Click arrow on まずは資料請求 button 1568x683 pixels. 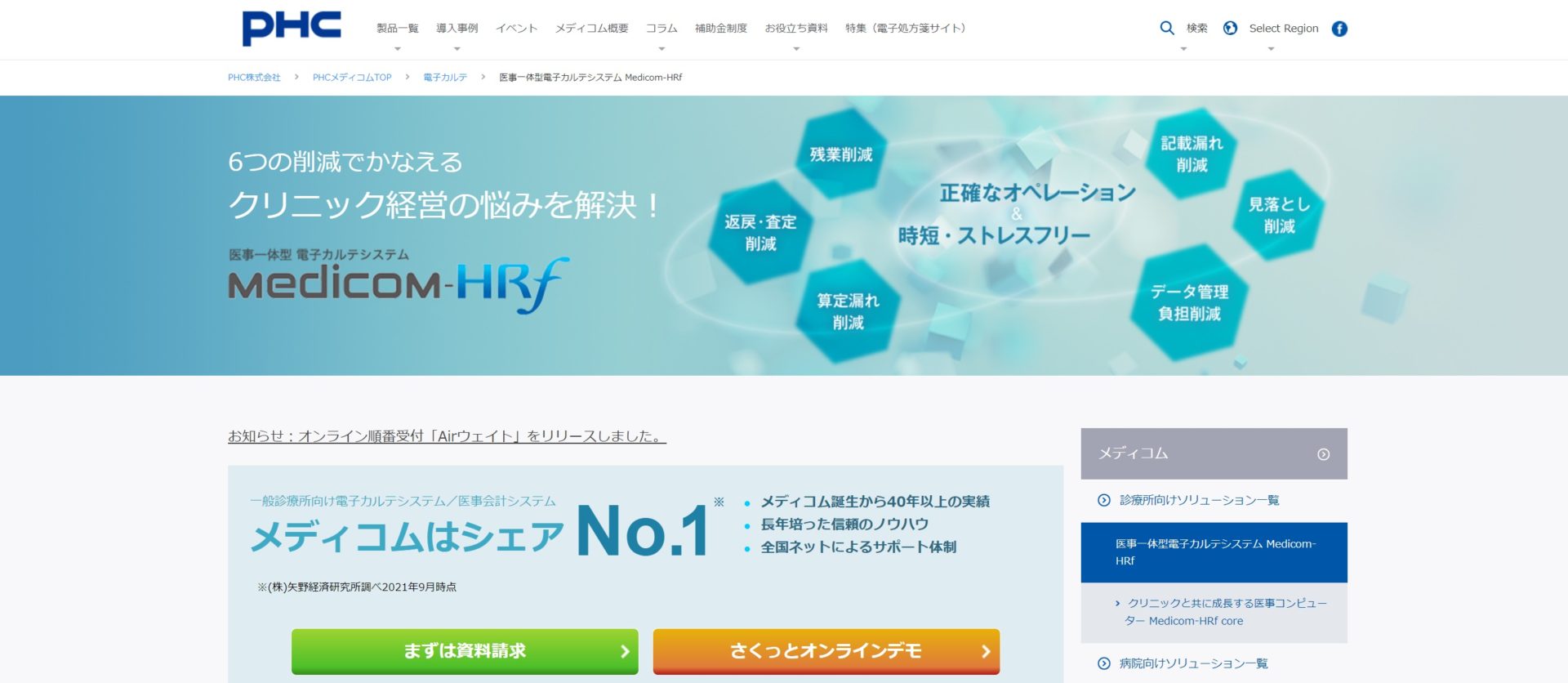(x=625, y=651)
